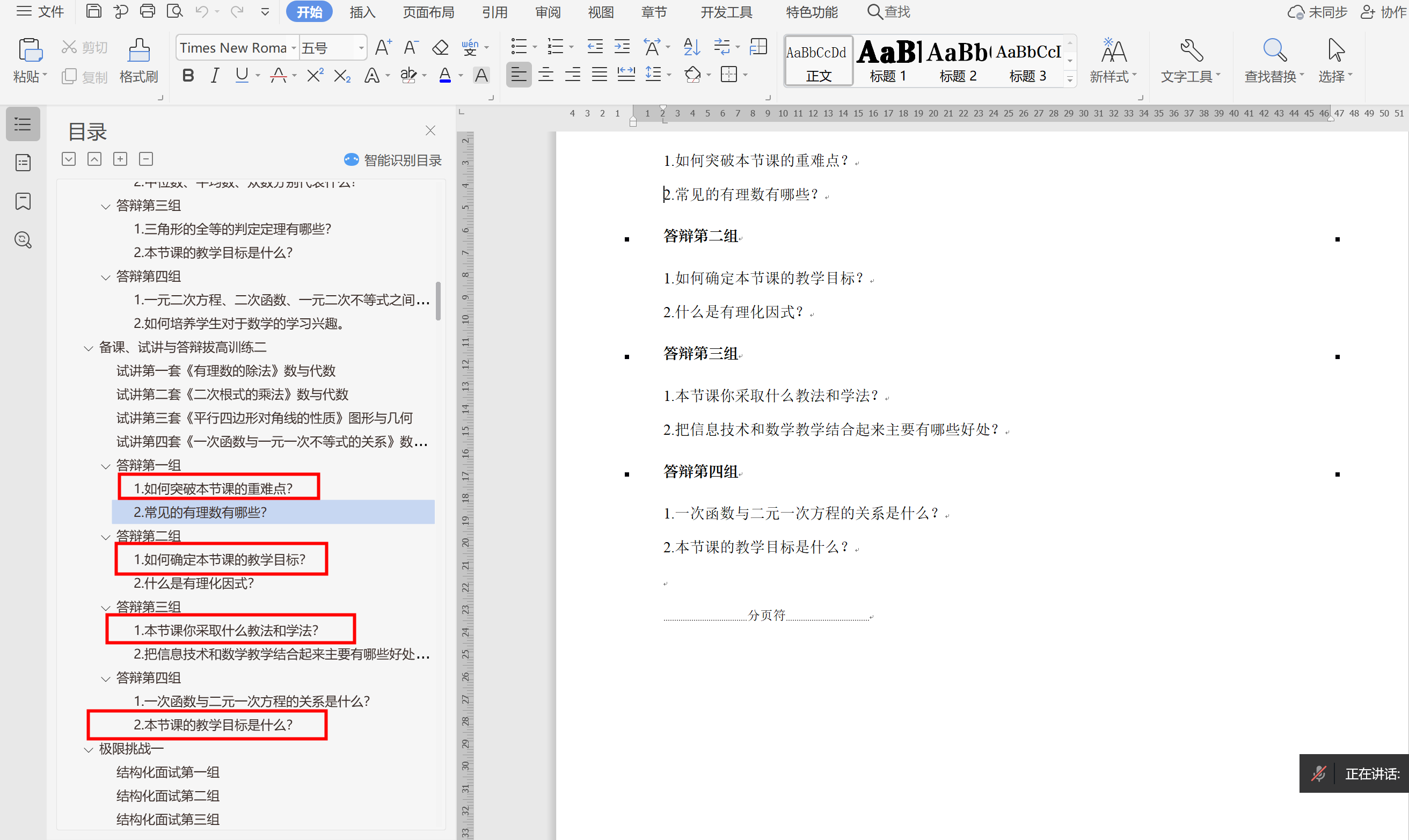This screenshot has height=840, width=1409.
Task: Click the Text Tools wrench icon
Action: pyautogui.click(x=1191, y=51)
